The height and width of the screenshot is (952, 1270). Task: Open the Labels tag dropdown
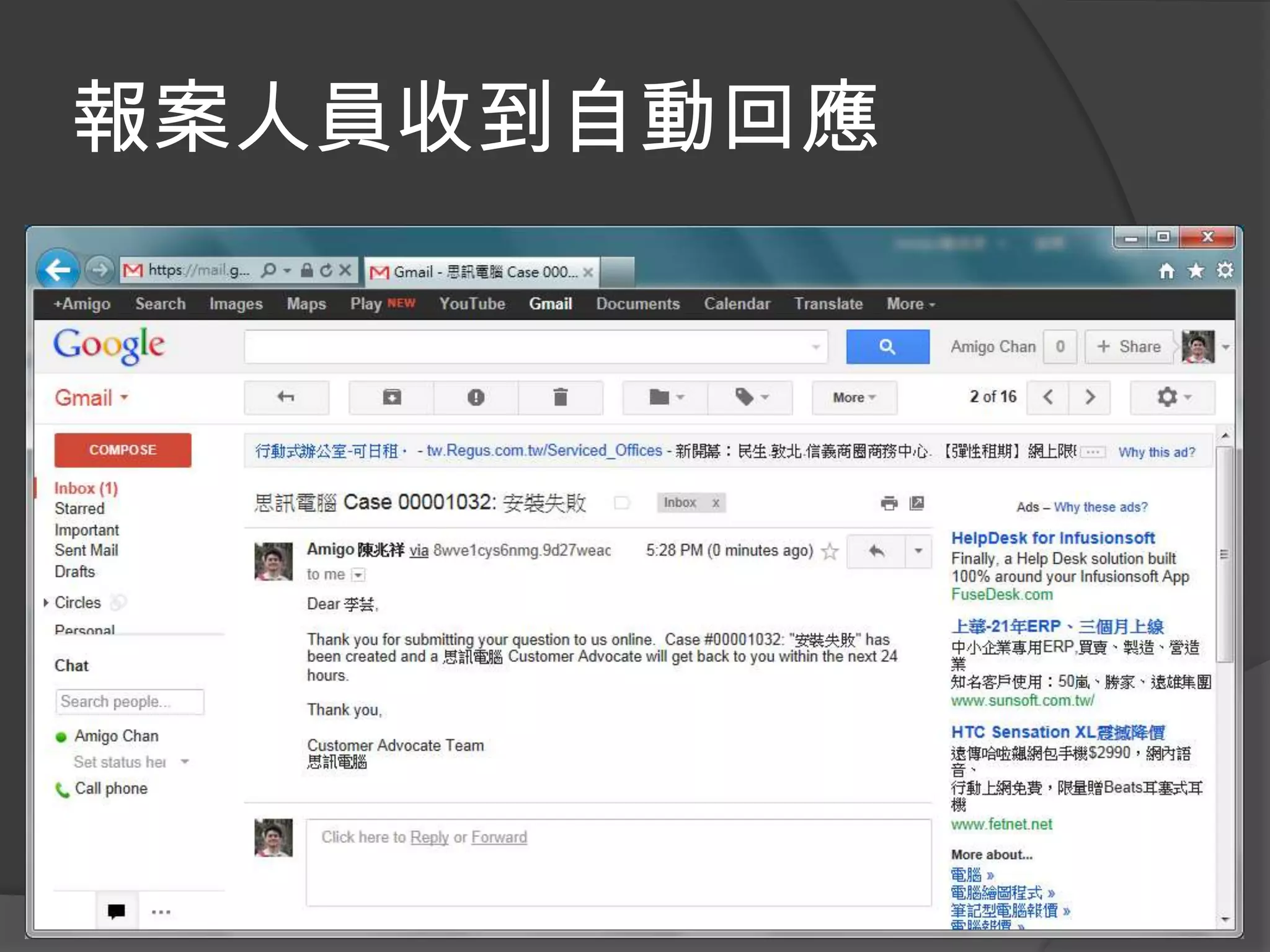(x=750, y=397)
